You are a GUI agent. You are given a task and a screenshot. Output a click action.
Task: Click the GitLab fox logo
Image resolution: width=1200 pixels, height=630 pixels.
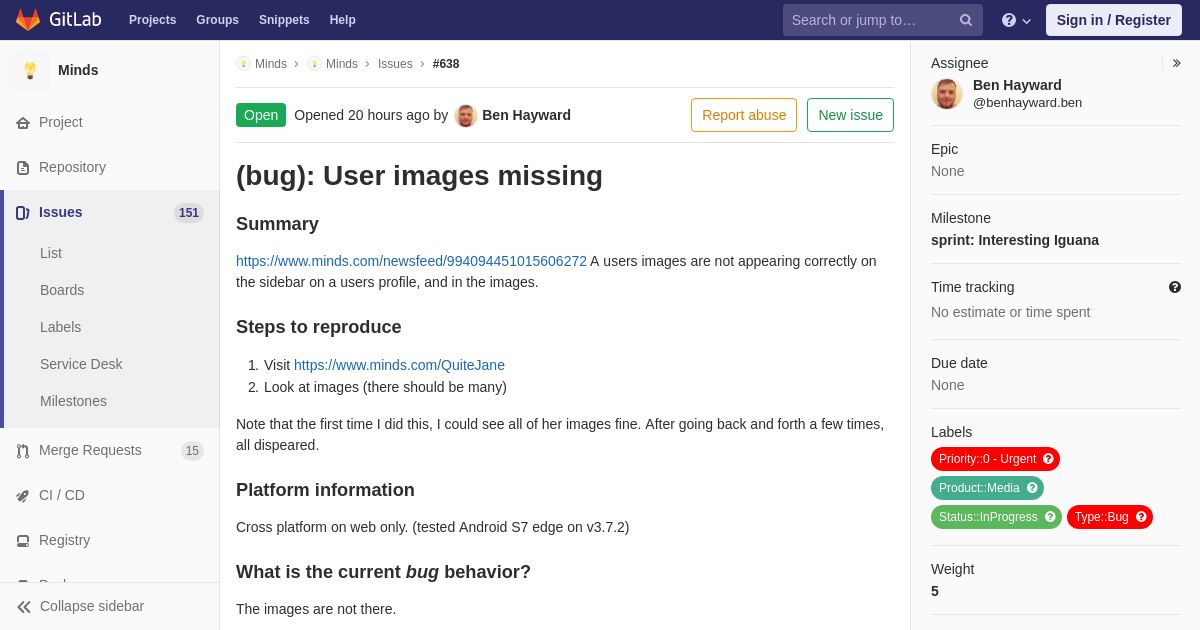pyautogui.click(x=28, y=20)
